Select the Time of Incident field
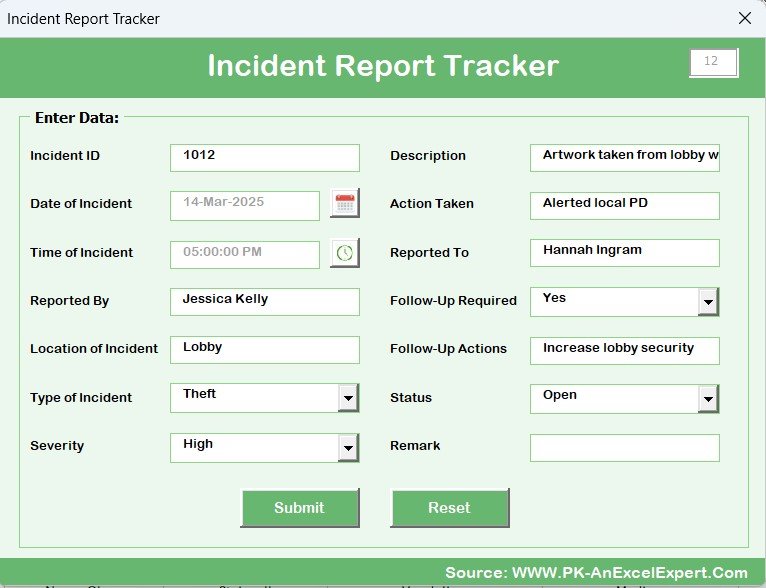The width and height of the screenshot is (766, 588). (x=245, y=254)
